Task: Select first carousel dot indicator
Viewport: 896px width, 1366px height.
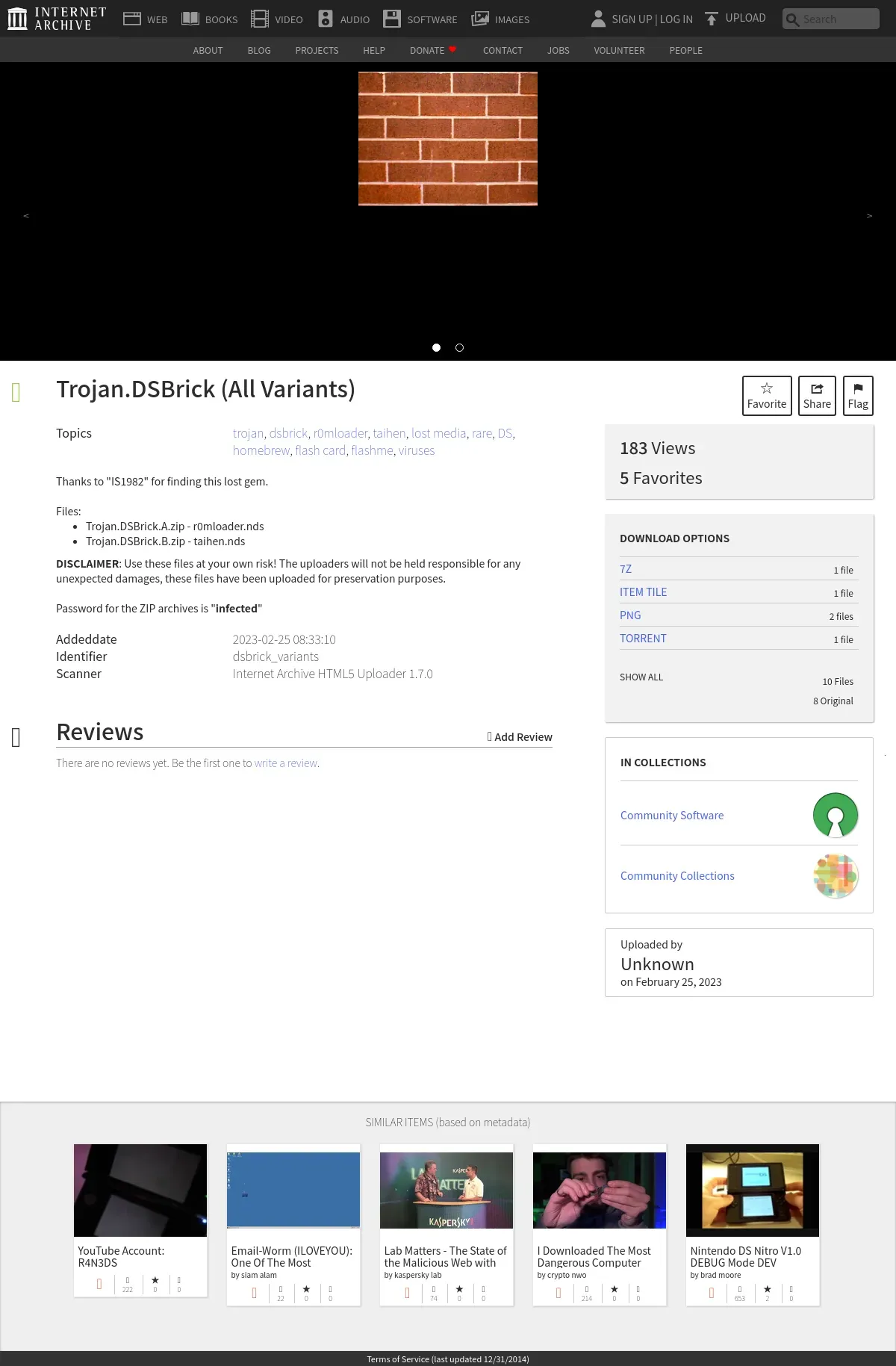Action: tap(437, 347)
